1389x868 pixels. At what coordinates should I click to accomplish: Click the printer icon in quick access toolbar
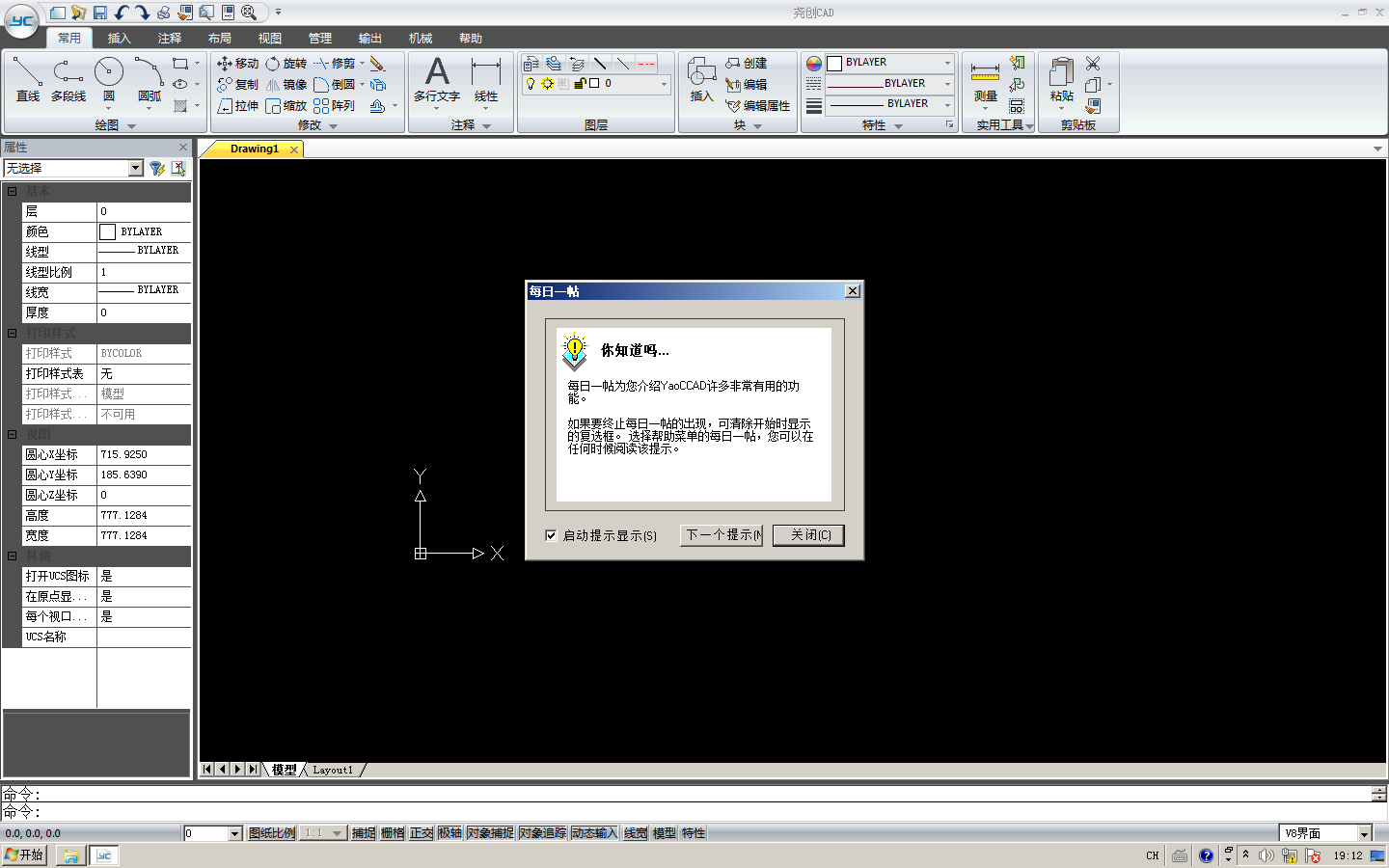coord(164,13)
